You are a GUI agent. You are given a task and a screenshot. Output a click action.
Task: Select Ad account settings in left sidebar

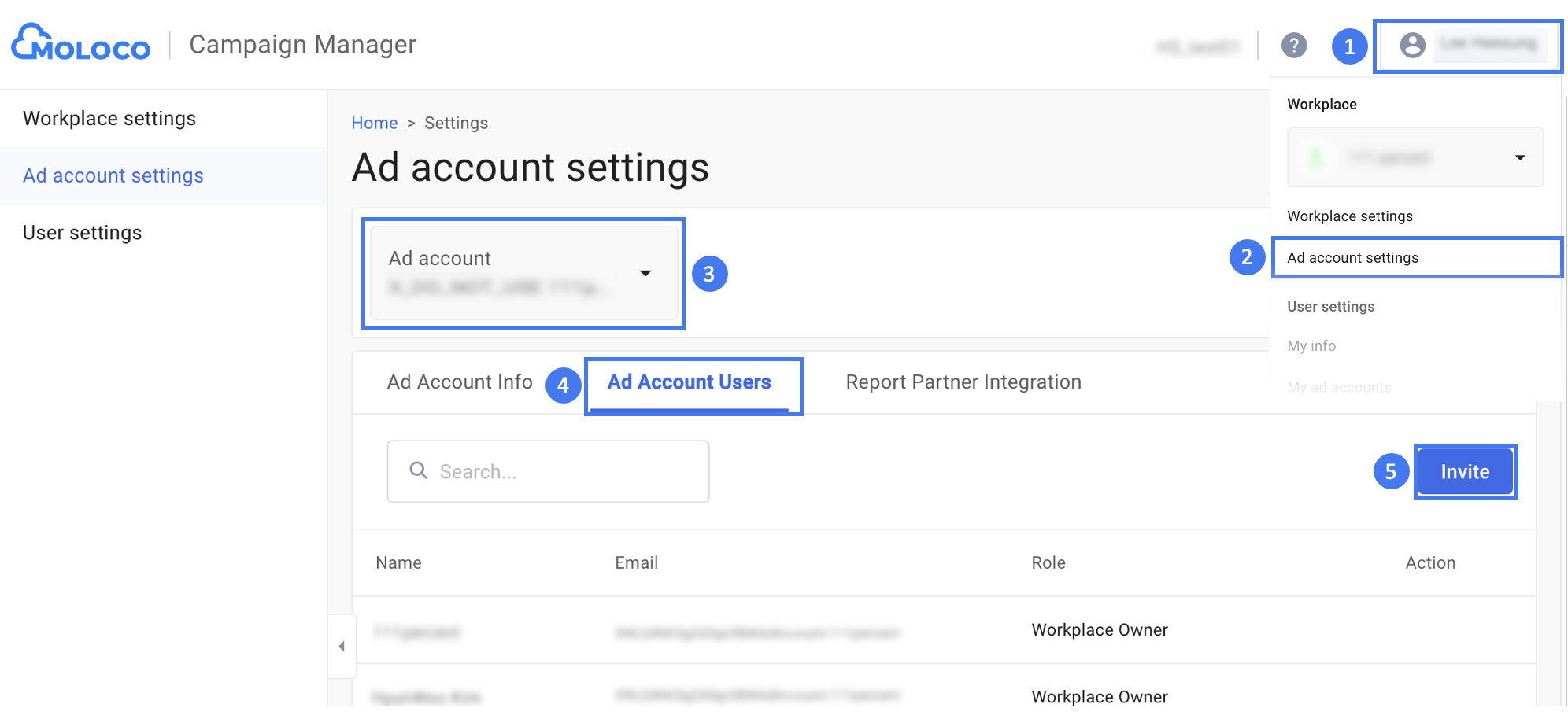click(x=113, y=176)
